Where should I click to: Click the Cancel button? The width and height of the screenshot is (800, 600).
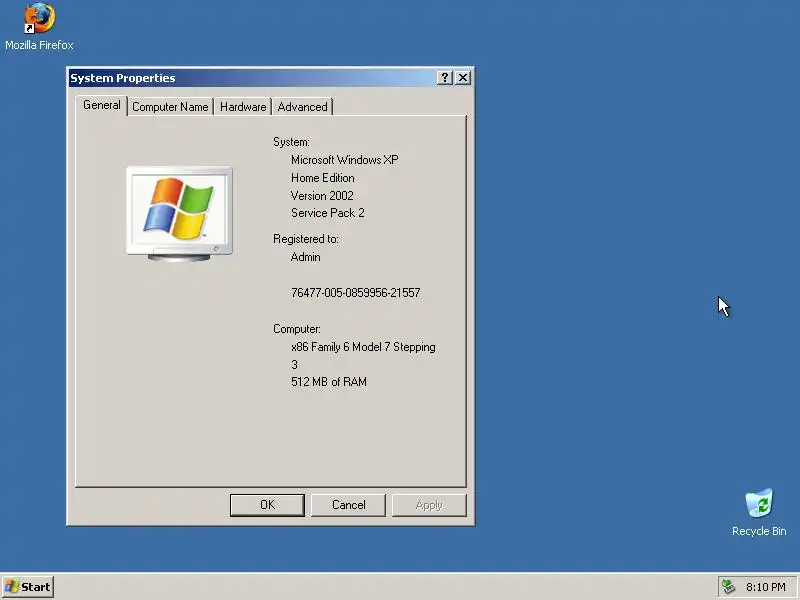pos(348,505)
